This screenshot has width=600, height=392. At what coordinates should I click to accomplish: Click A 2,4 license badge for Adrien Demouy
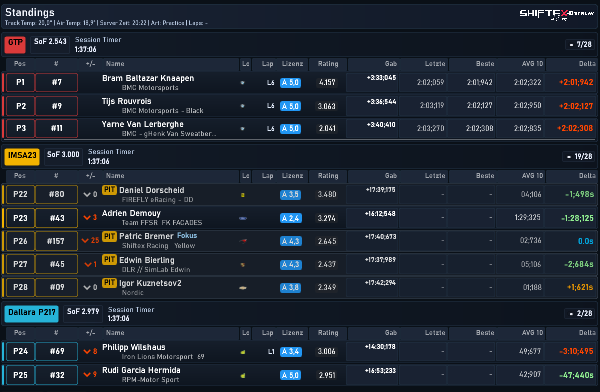tap(291, 218)
